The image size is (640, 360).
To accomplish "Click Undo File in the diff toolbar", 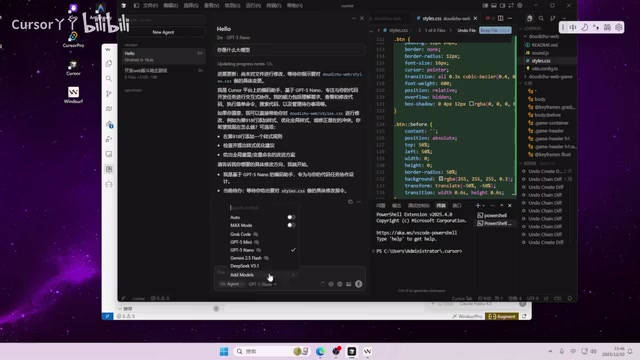I will (467, 30).
